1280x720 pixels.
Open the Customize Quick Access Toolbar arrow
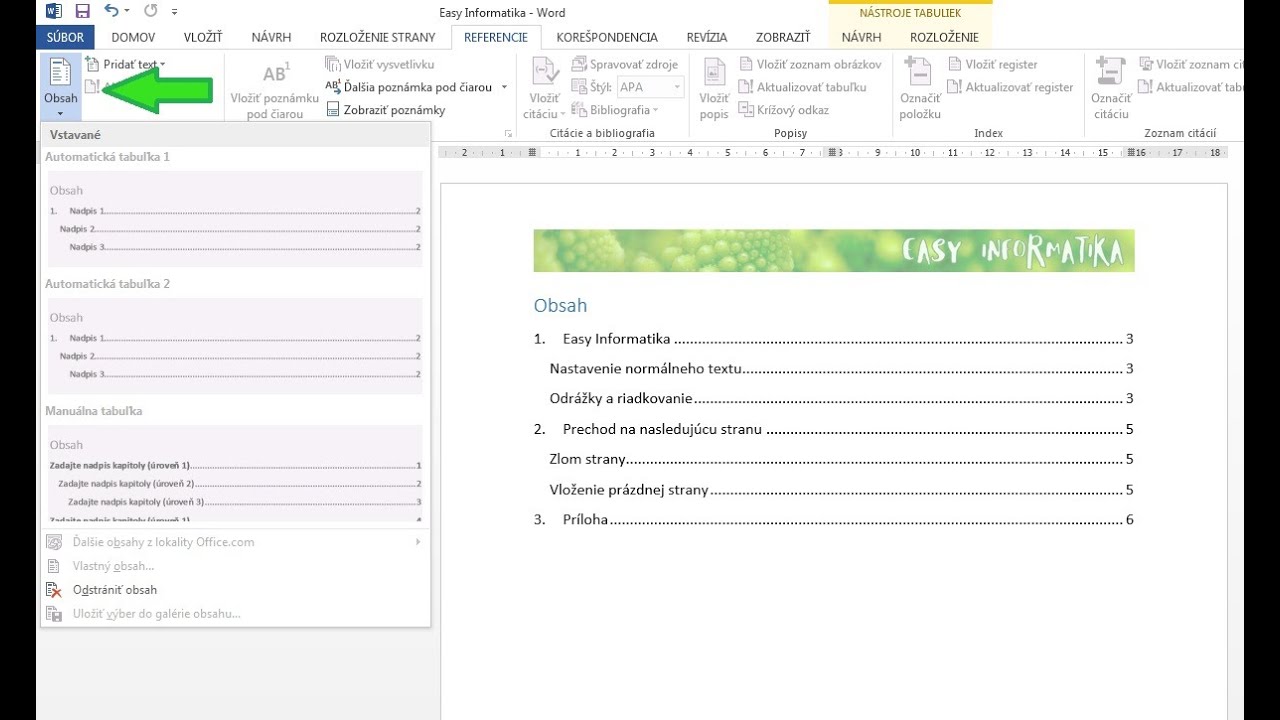(x=175, y=13)
